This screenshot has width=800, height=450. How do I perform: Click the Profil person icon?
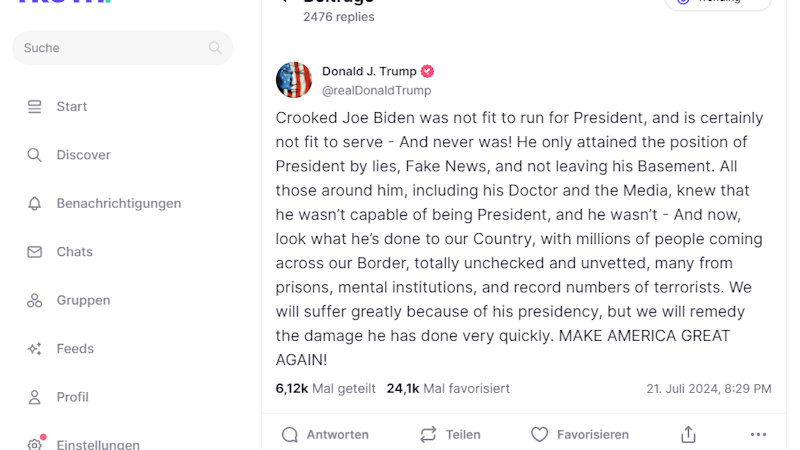(35, 397)
